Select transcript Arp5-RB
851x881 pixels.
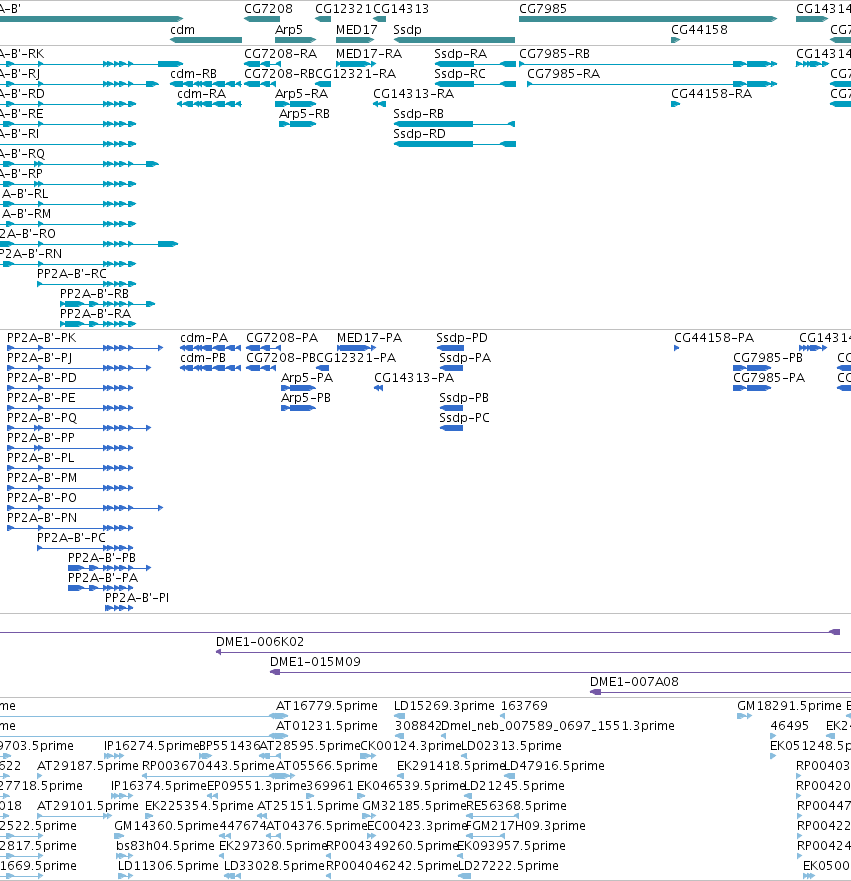(298, 124)
